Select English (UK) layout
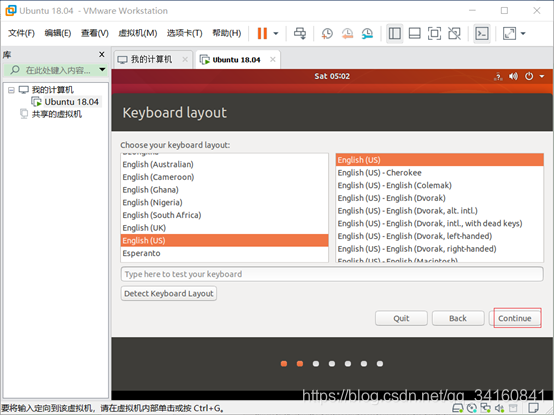This screenshot has width=554, height=415. tap(224, 228)
